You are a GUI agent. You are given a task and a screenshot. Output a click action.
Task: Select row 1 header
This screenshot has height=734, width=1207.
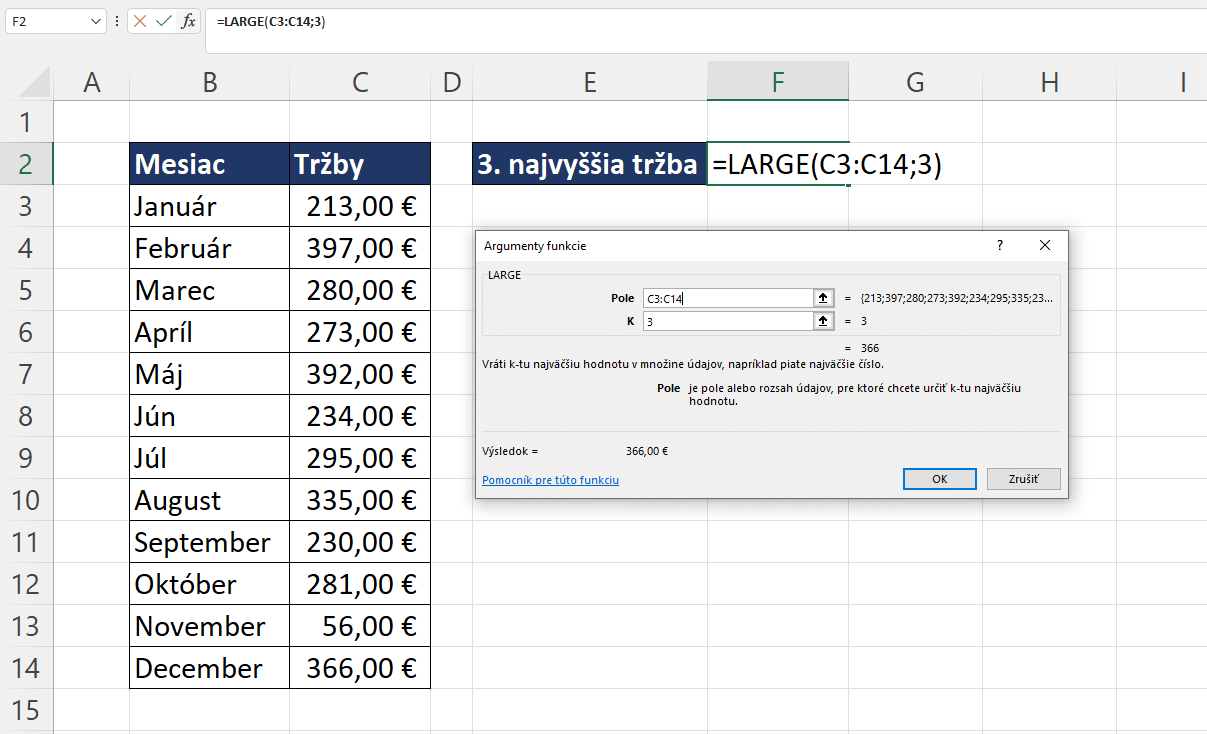[x=26, y=122]
